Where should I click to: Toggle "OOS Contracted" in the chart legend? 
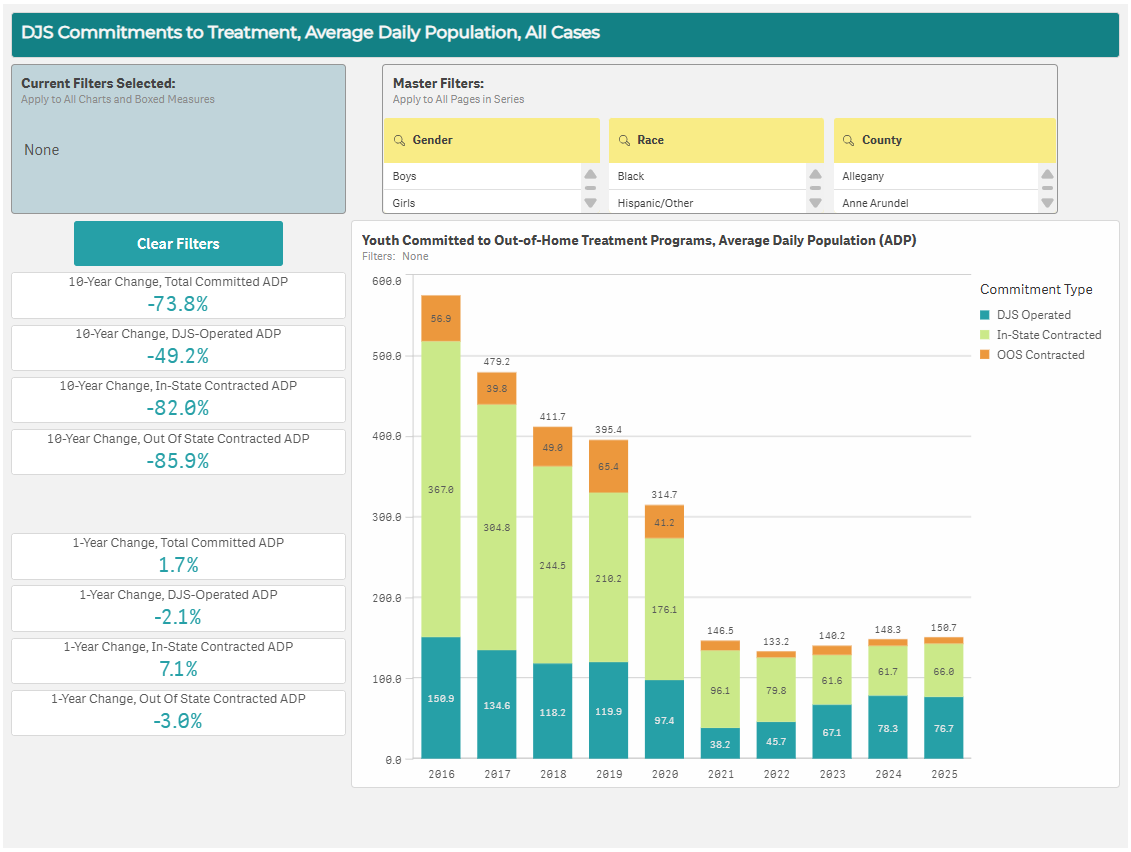tap(1040, 355)
